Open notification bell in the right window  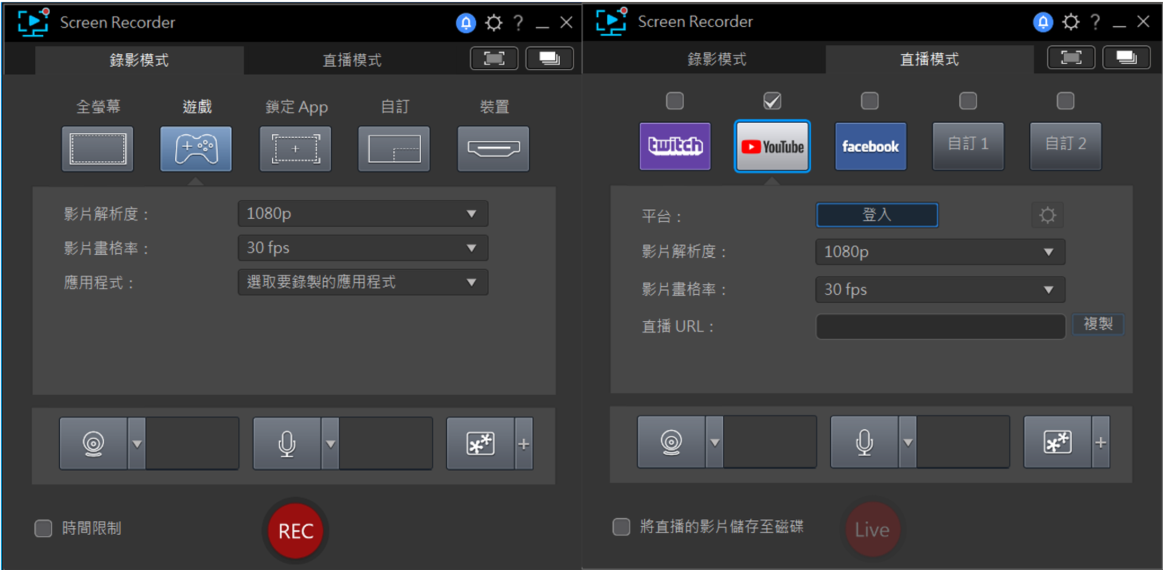pos(1044,22)
